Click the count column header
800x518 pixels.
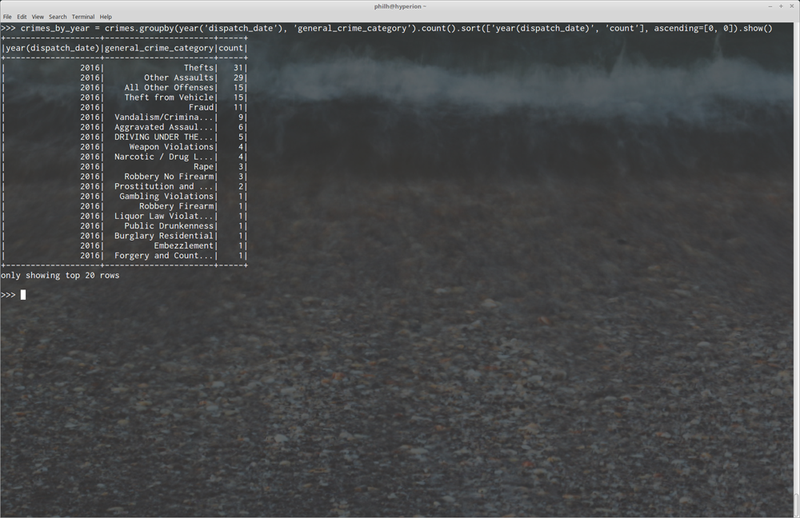(231, 48)
